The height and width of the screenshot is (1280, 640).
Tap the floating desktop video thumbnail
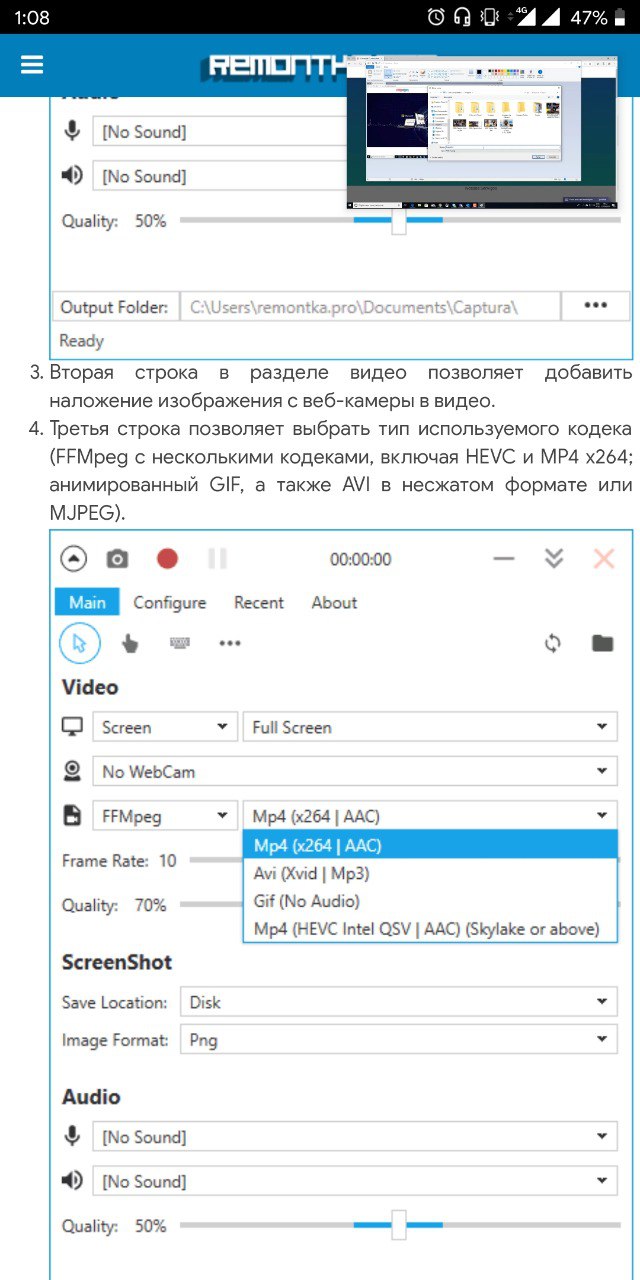[x=480, y=134]
